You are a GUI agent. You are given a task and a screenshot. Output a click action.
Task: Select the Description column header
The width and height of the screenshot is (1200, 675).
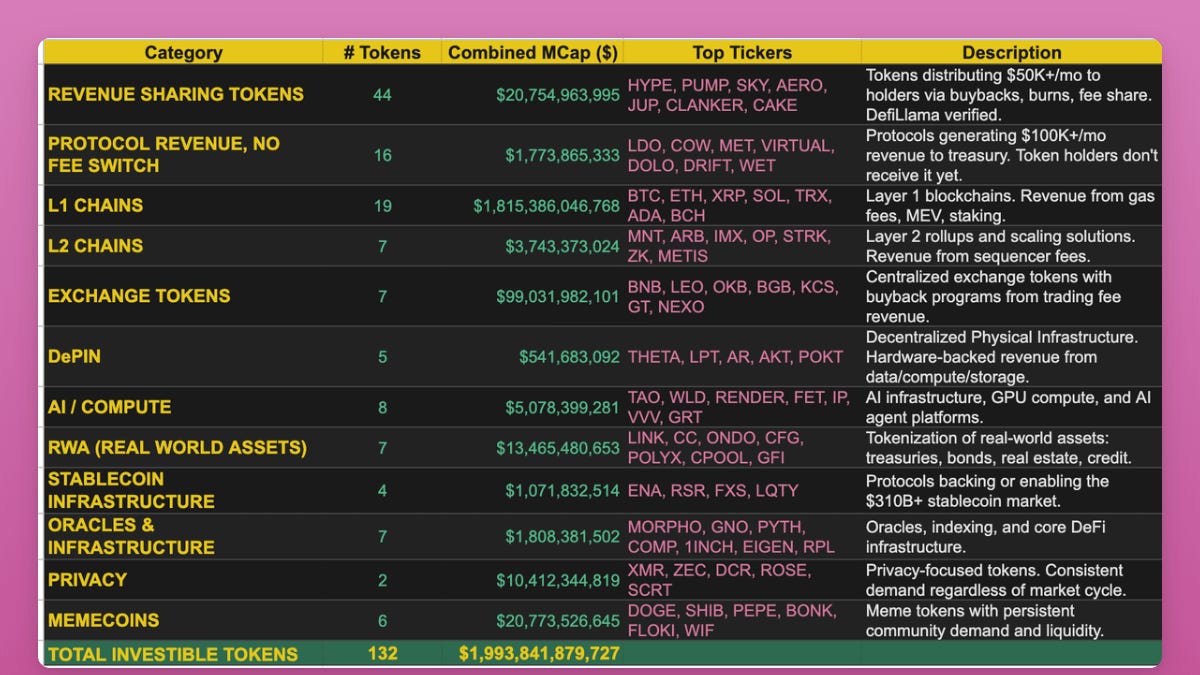pos(1011,52)
